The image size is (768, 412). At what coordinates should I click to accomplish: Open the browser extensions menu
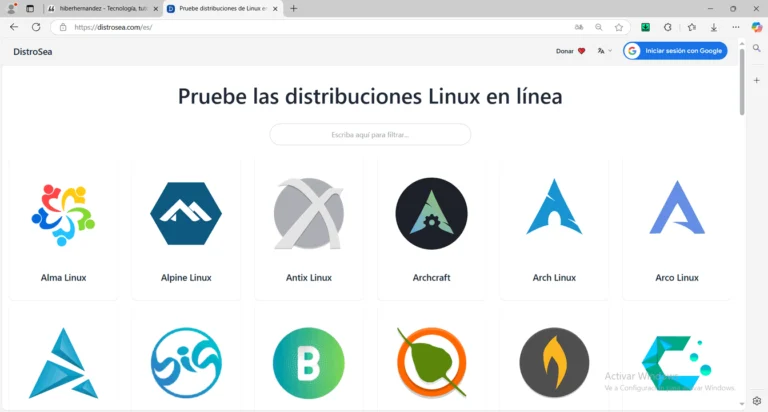pyautogui.click(x=667, y=27)
